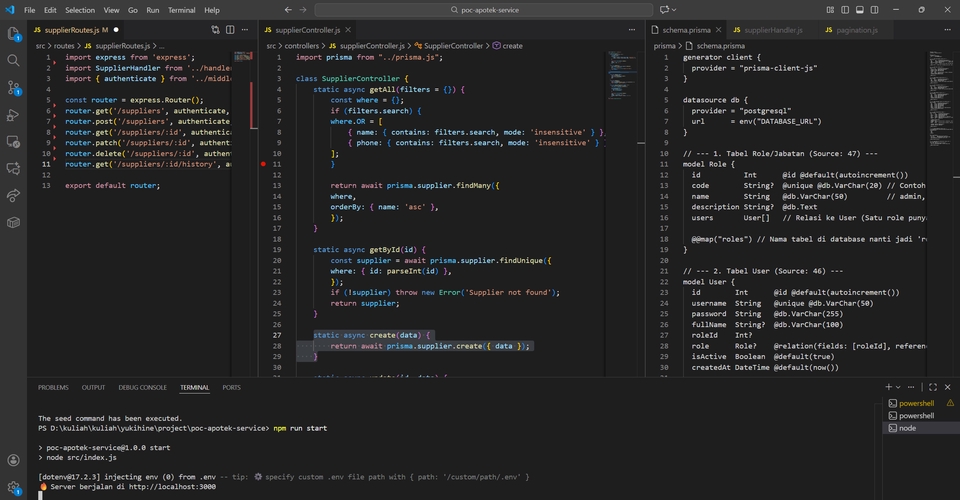960x500 pixels.
Task: Close the schema.prisma tab
Action: click(718, 30)
